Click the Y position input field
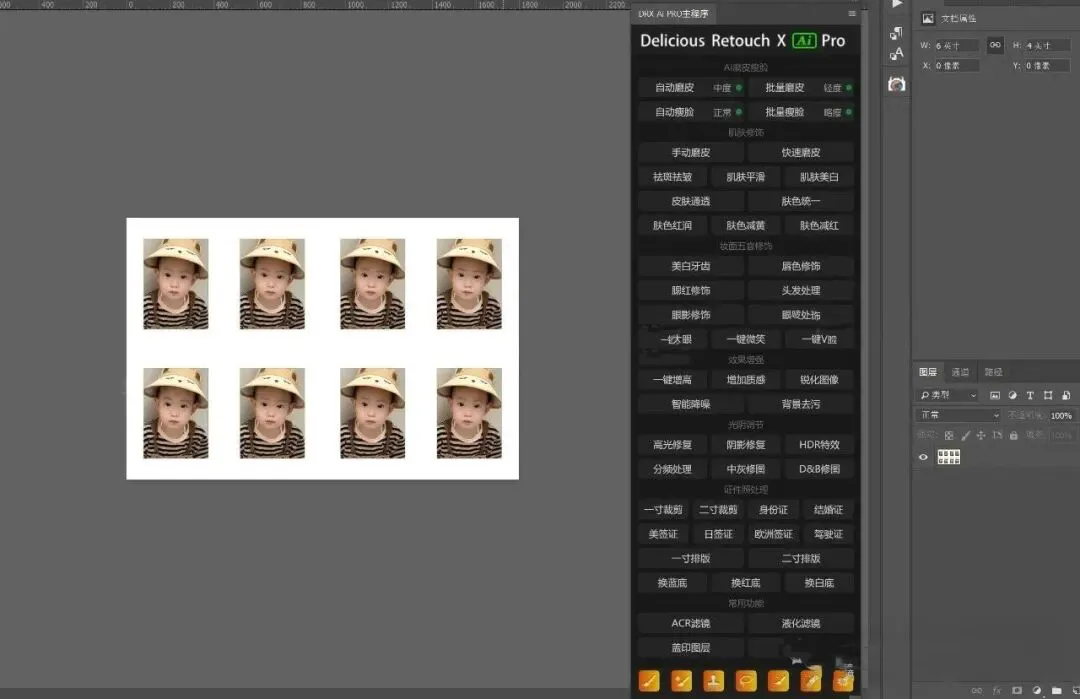Screen dimensions: 1080x699 coord(1047,66)
